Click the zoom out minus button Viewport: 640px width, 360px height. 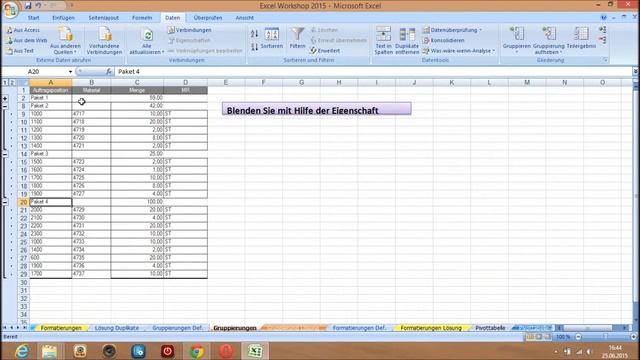pyautogui.click(x=578, y=337)
